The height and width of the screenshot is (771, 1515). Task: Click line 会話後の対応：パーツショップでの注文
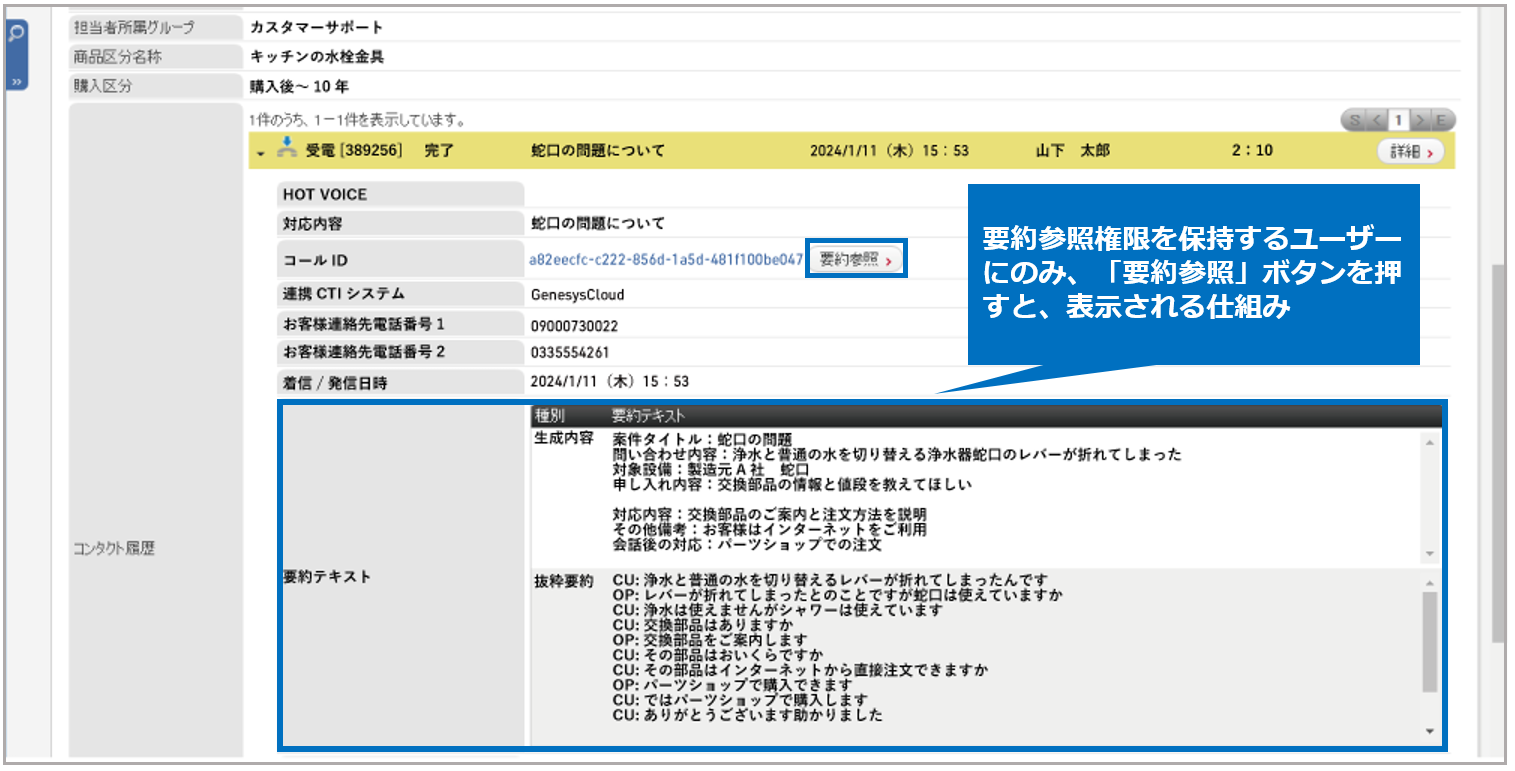click(x=747, y=546)
